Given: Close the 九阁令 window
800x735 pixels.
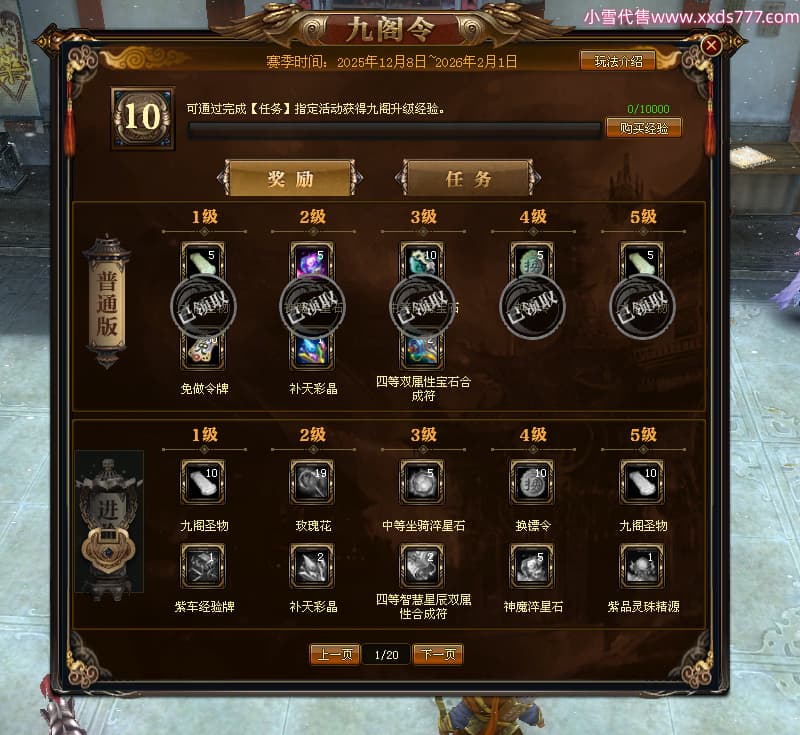Looking at the screenshot, I should 711,46.
